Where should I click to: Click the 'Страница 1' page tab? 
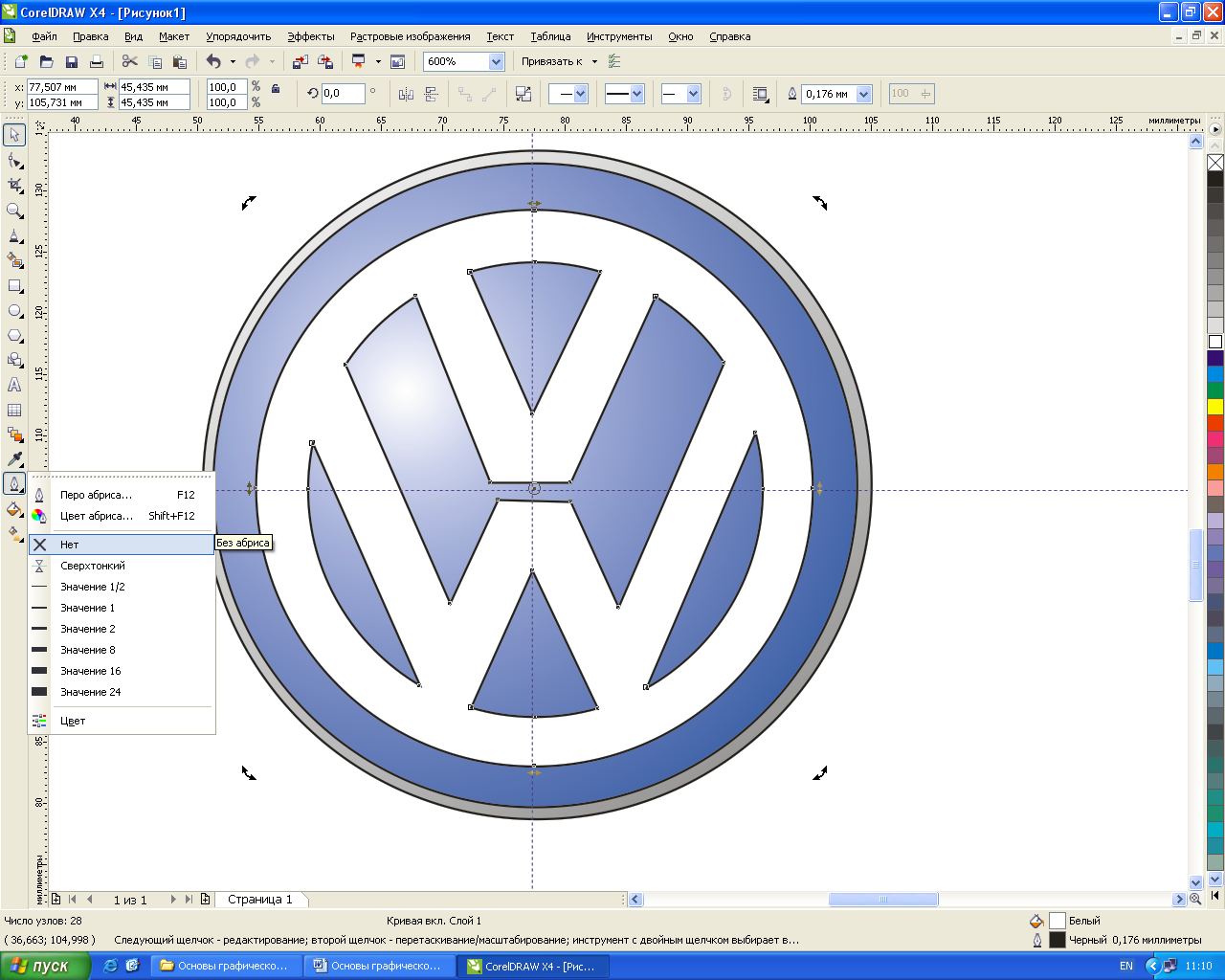tap(260, 900)
